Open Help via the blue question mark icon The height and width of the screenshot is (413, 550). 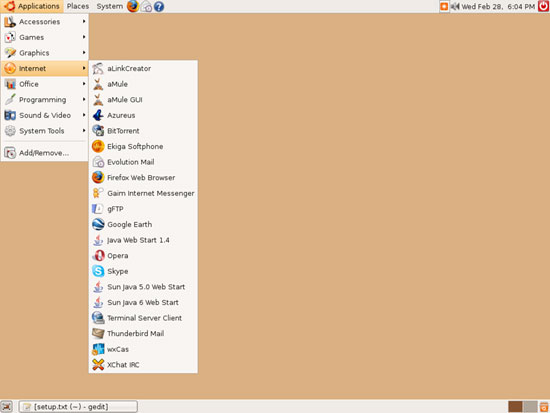pyautogui.click(x=159, y=7)
